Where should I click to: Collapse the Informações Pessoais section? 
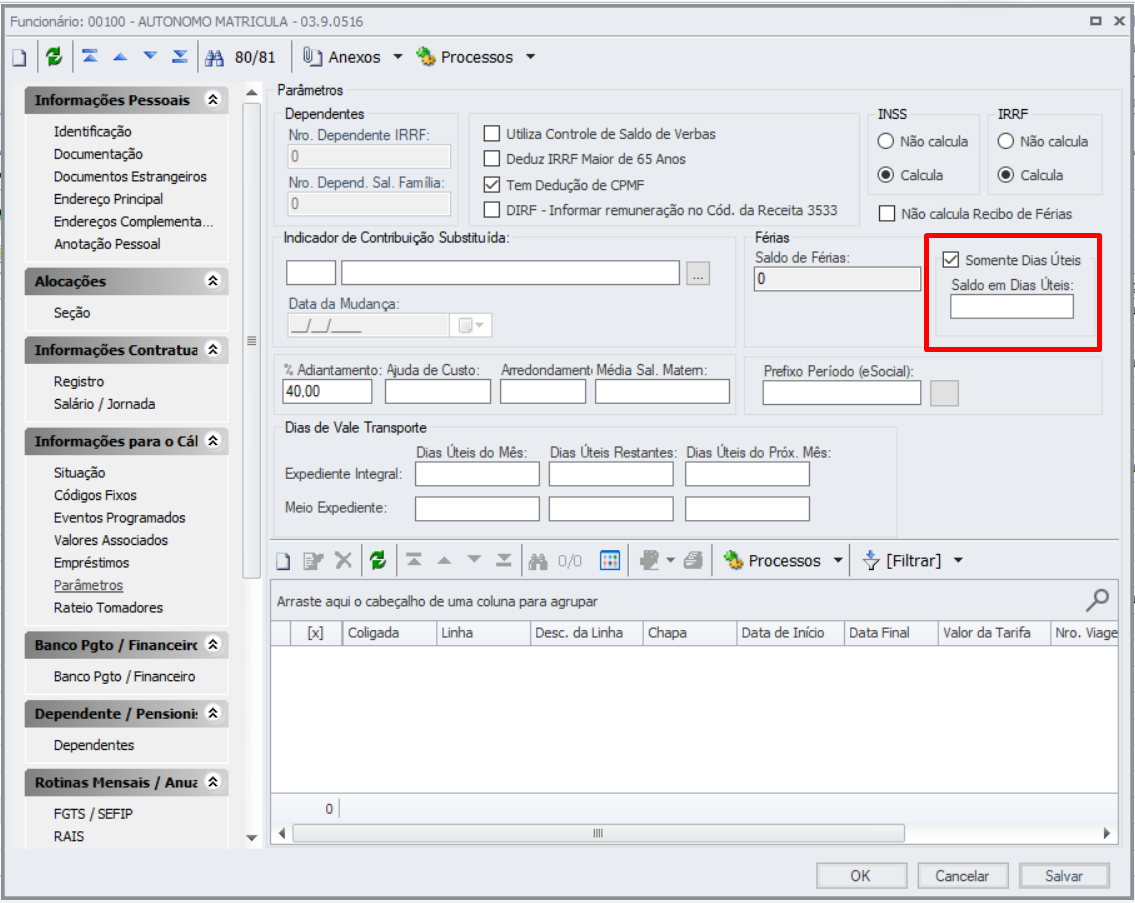pos(213,99)
